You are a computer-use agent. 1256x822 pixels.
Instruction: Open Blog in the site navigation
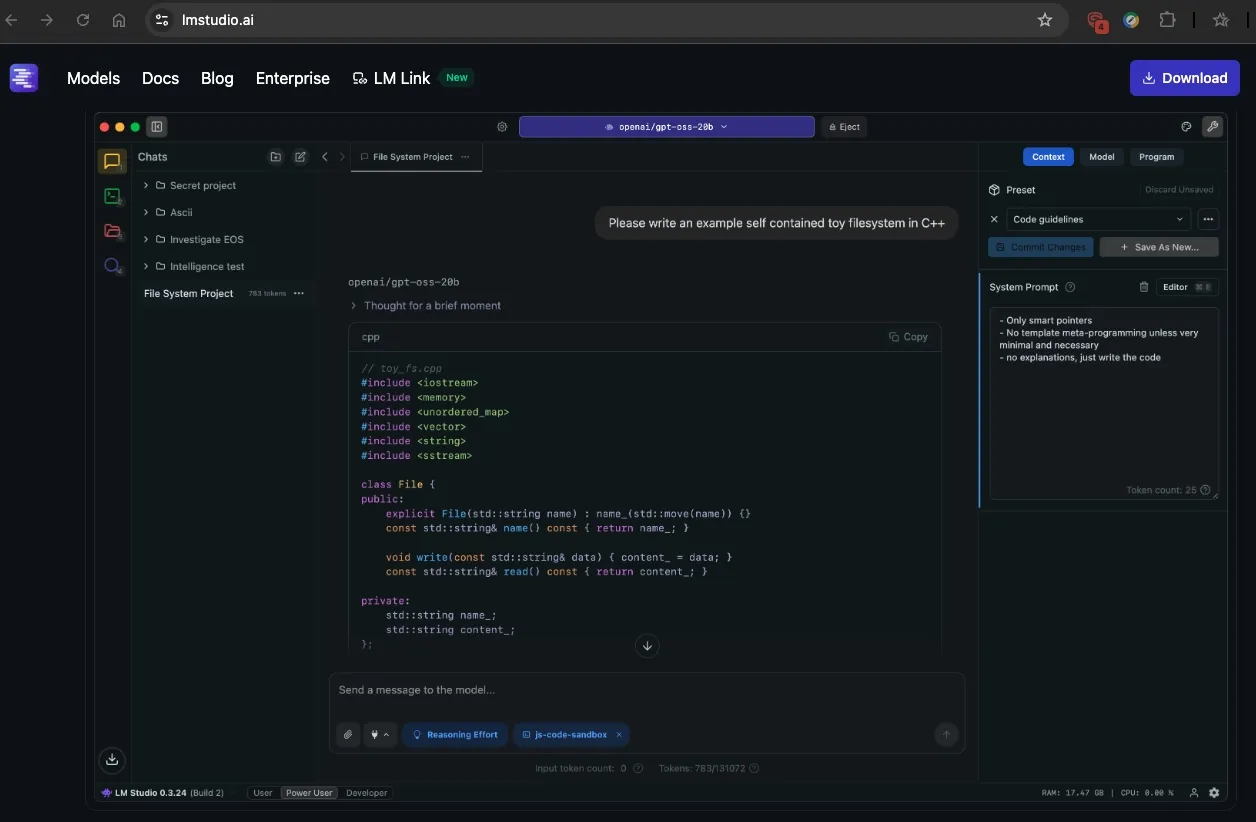pos(217,78)
